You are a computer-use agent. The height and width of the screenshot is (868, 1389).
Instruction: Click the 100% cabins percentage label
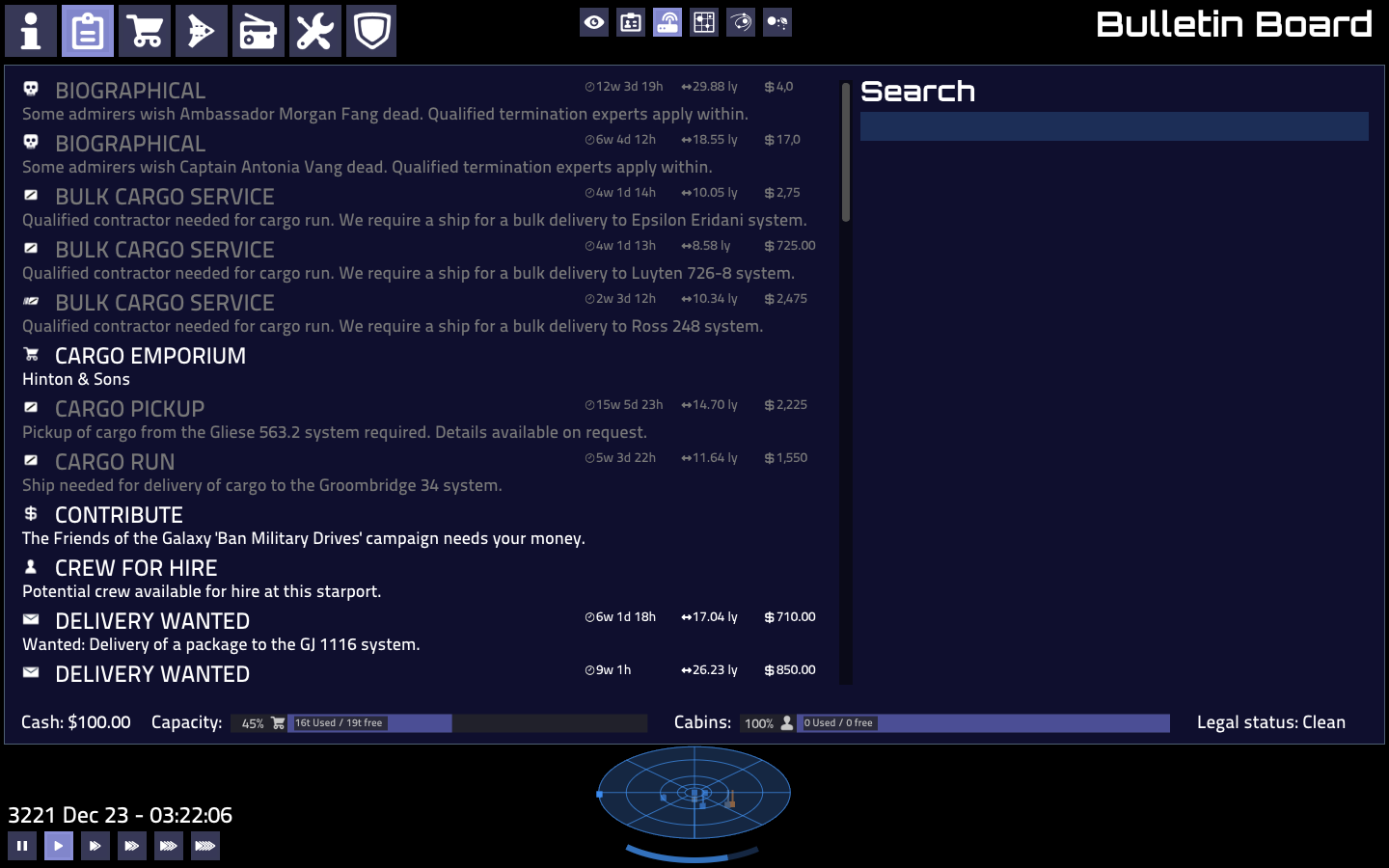pos(759,723)
